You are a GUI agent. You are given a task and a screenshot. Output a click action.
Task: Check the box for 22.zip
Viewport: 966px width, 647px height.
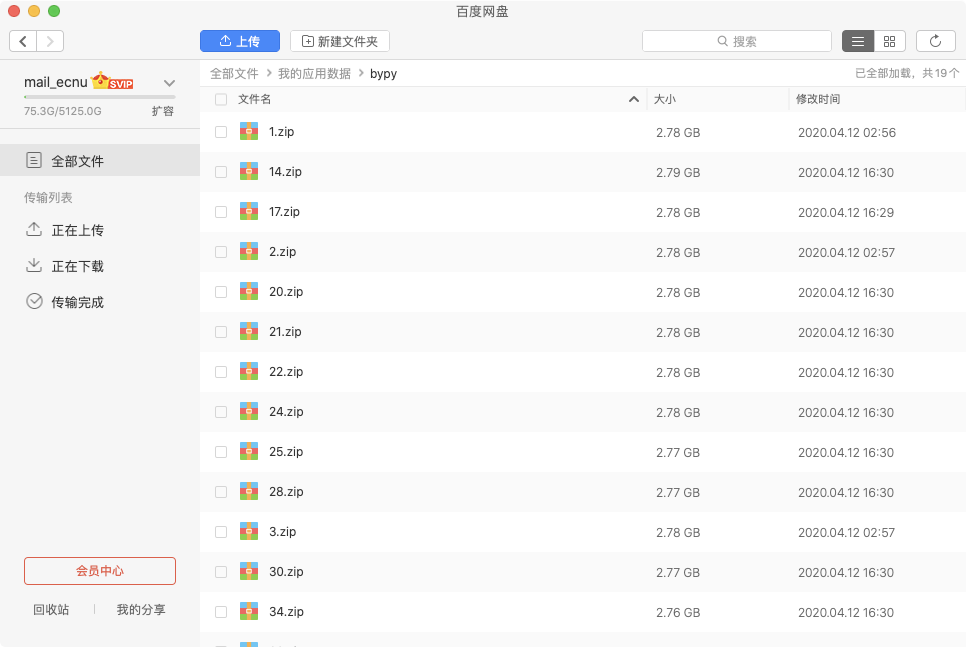(x=221, y=372)
